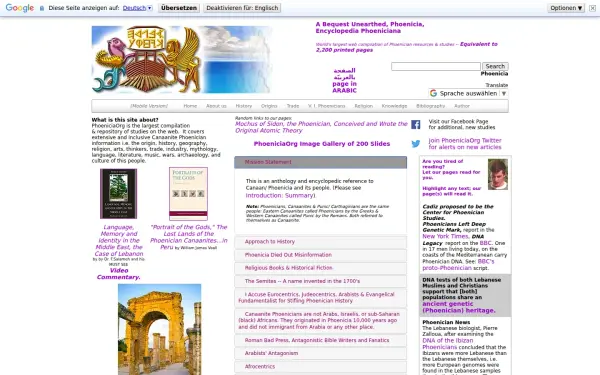Click the A Bequest Unearthed, Phoenicia title
The width and height of the screenshot is (600, 375).
click(x=370, y=28)
